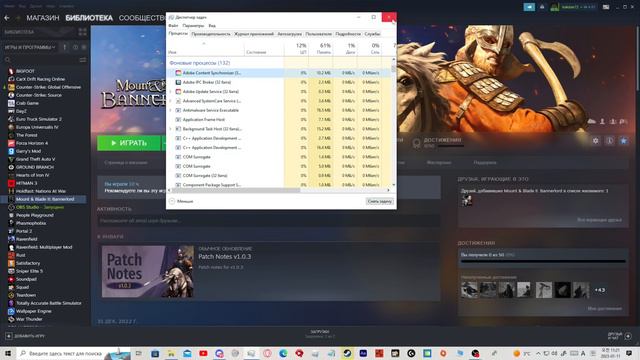
Task: Open Друзья и чат button
Action: pyautogui.click(x=620, y=336)
